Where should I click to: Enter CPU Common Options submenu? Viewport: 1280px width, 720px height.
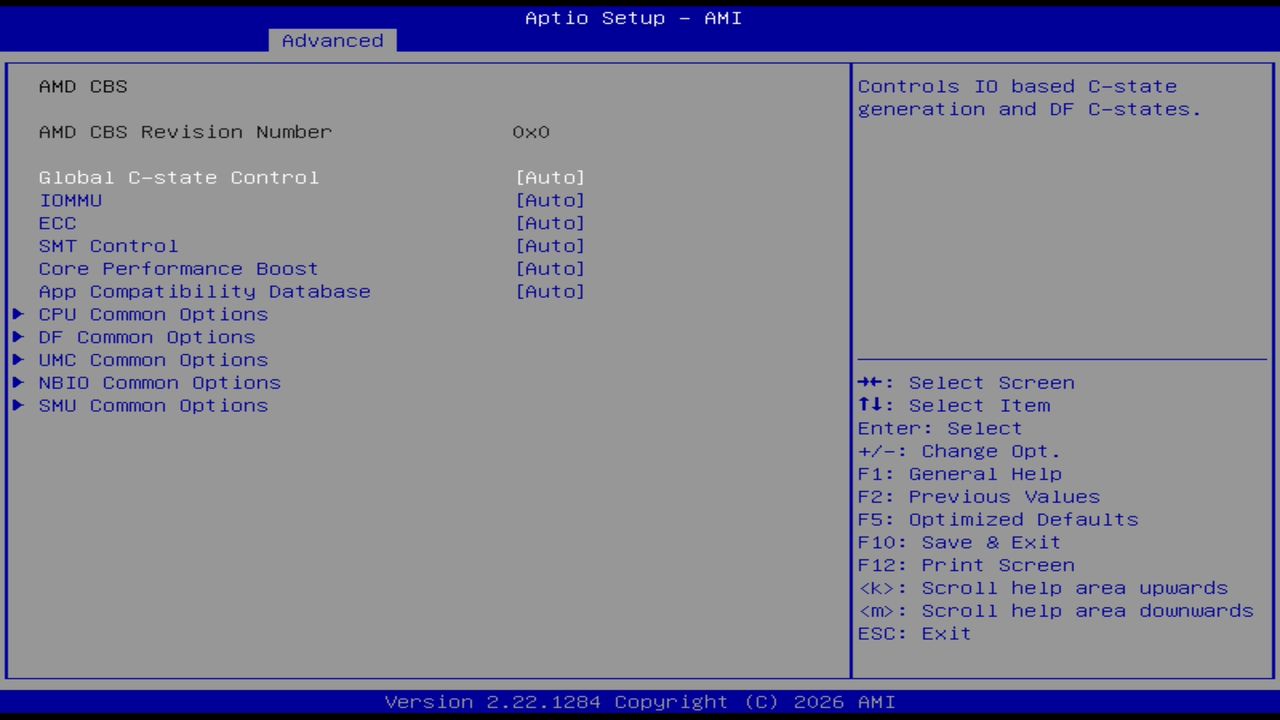point(153,314)
